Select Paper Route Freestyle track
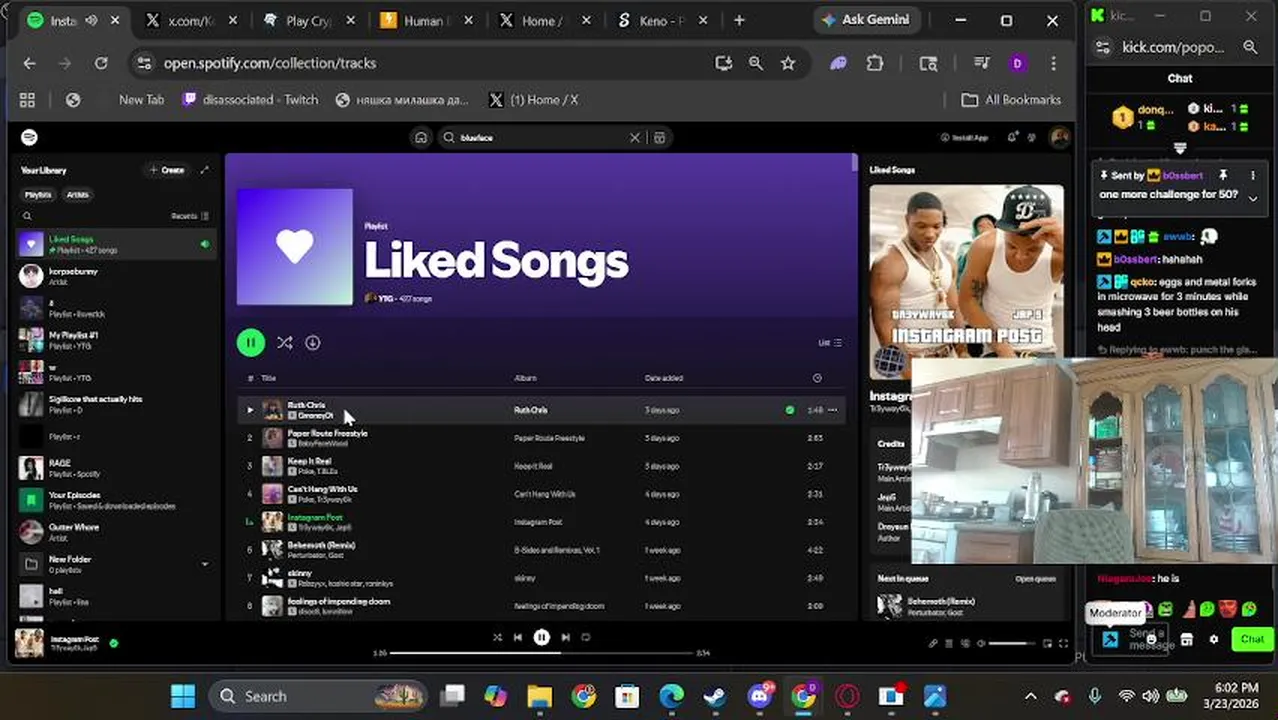1278x720 pixels. (x=540, y=438)
